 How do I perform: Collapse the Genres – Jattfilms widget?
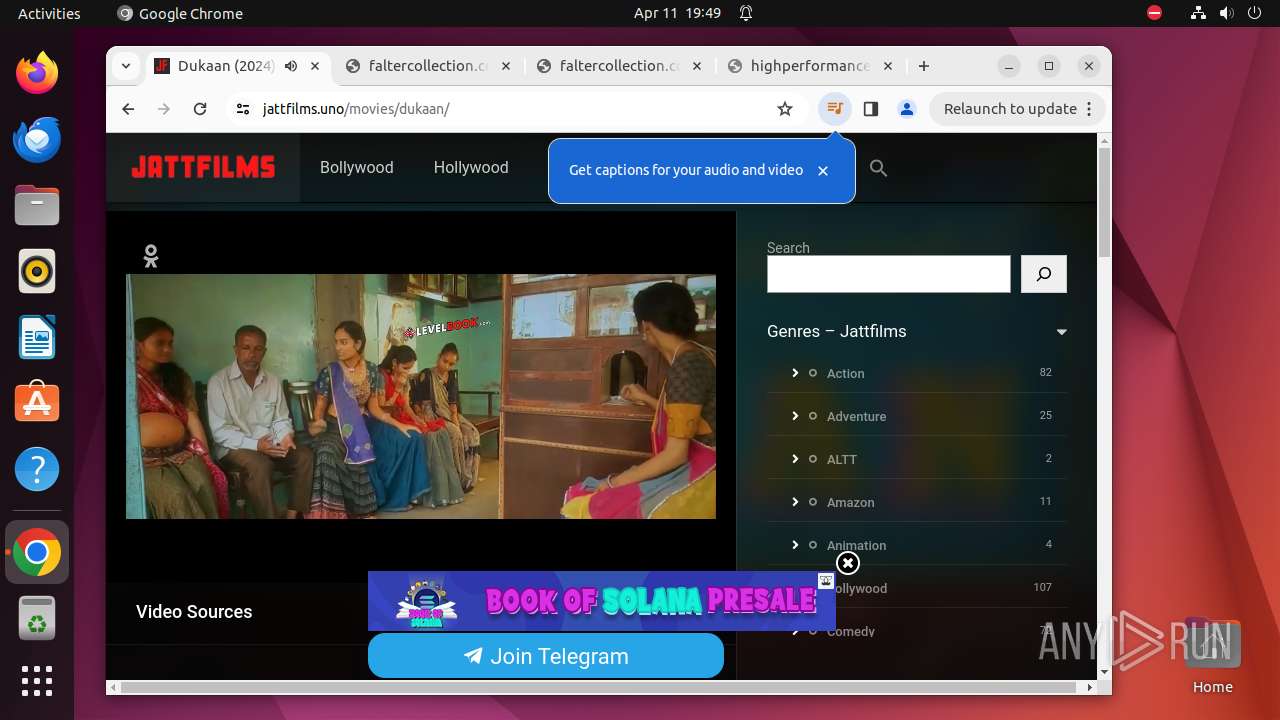point(1062,332)
